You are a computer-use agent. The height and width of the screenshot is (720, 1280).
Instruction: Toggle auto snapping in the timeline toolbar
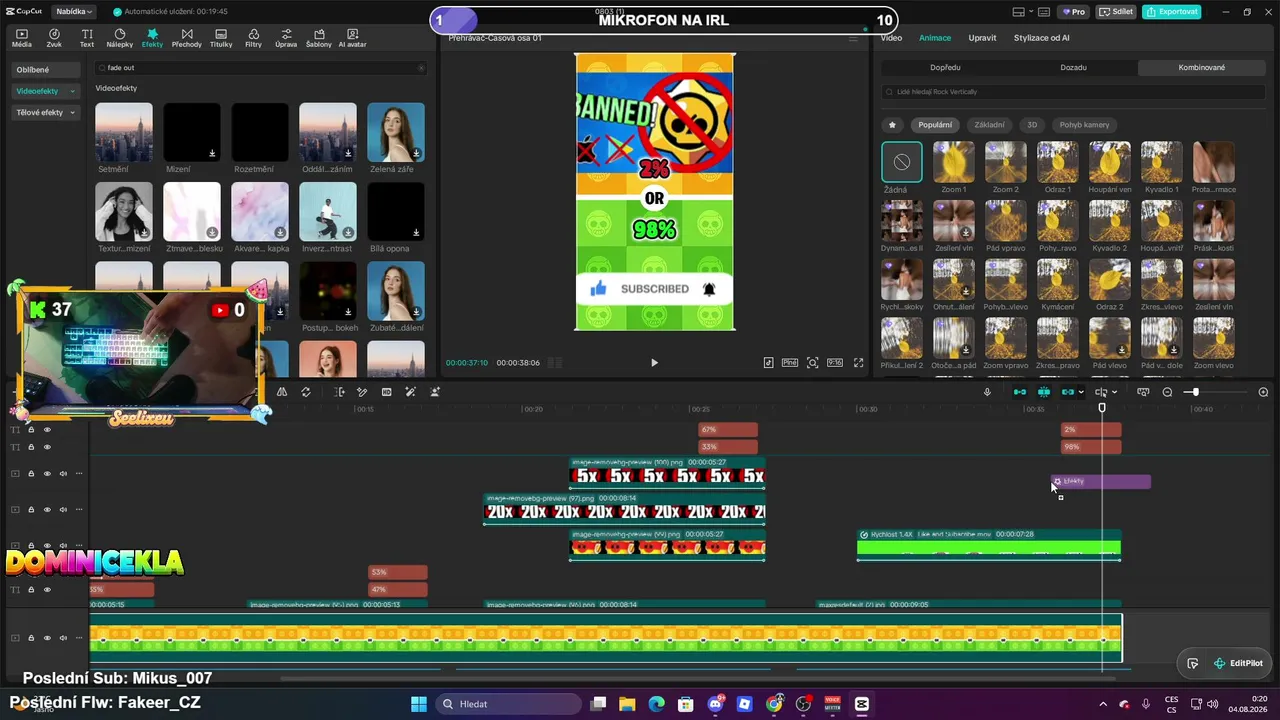coord(1044,392)
